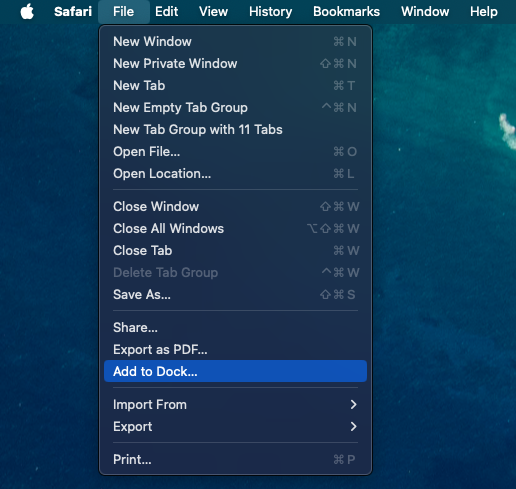Open the Bookmarks menu

click(346, 12)
